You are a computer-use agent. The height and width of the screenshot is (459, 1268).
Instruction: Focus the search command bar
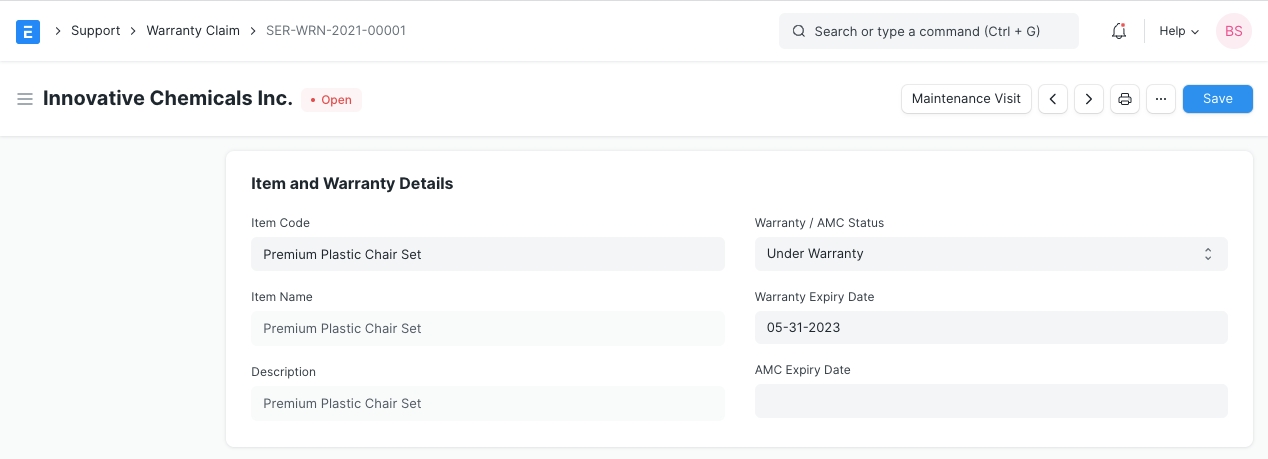(928, 31)
